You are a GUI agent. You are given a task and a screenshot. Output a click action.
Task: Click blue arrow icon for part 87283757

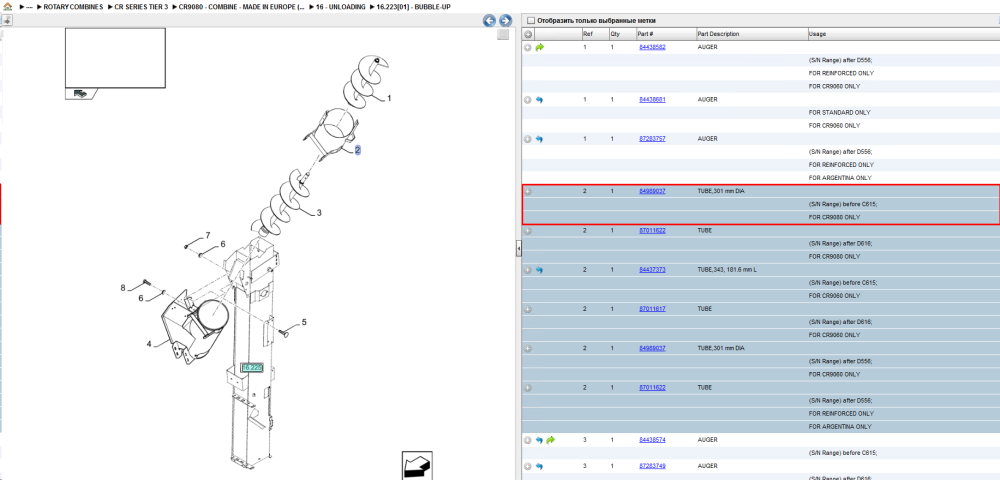click(x=539, y=138)
